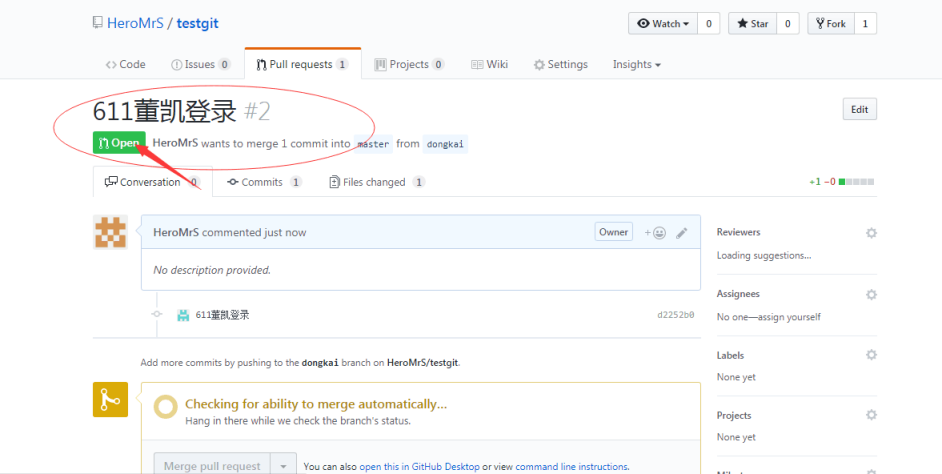Viewport: 942px width, 474px height.
Task: Click the commit author avatar icon
Action: coord(183,315)
